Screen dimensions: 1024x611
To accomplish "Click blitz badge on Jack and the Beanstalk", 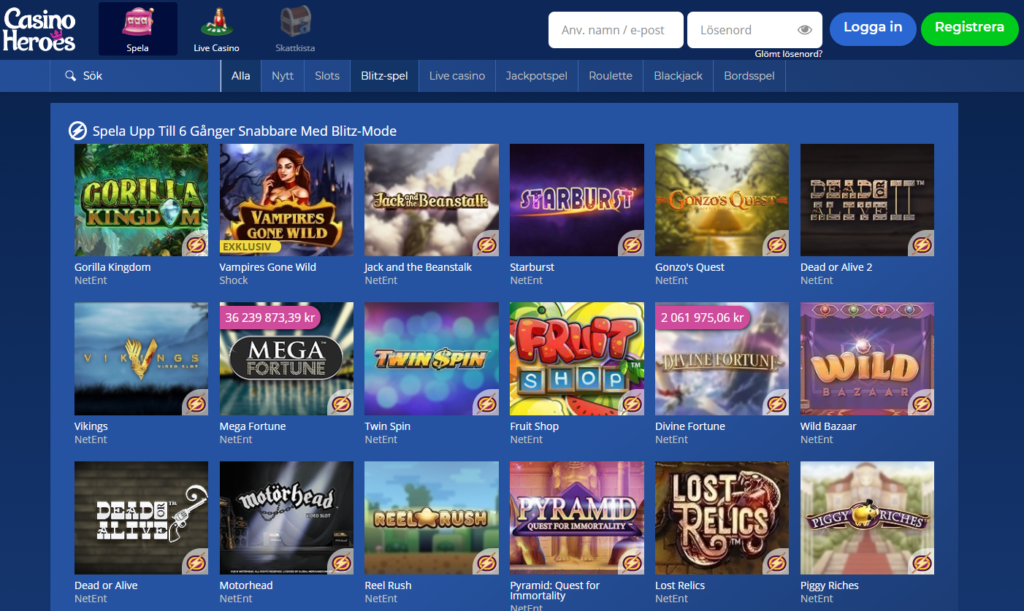I will coord(486,244).
